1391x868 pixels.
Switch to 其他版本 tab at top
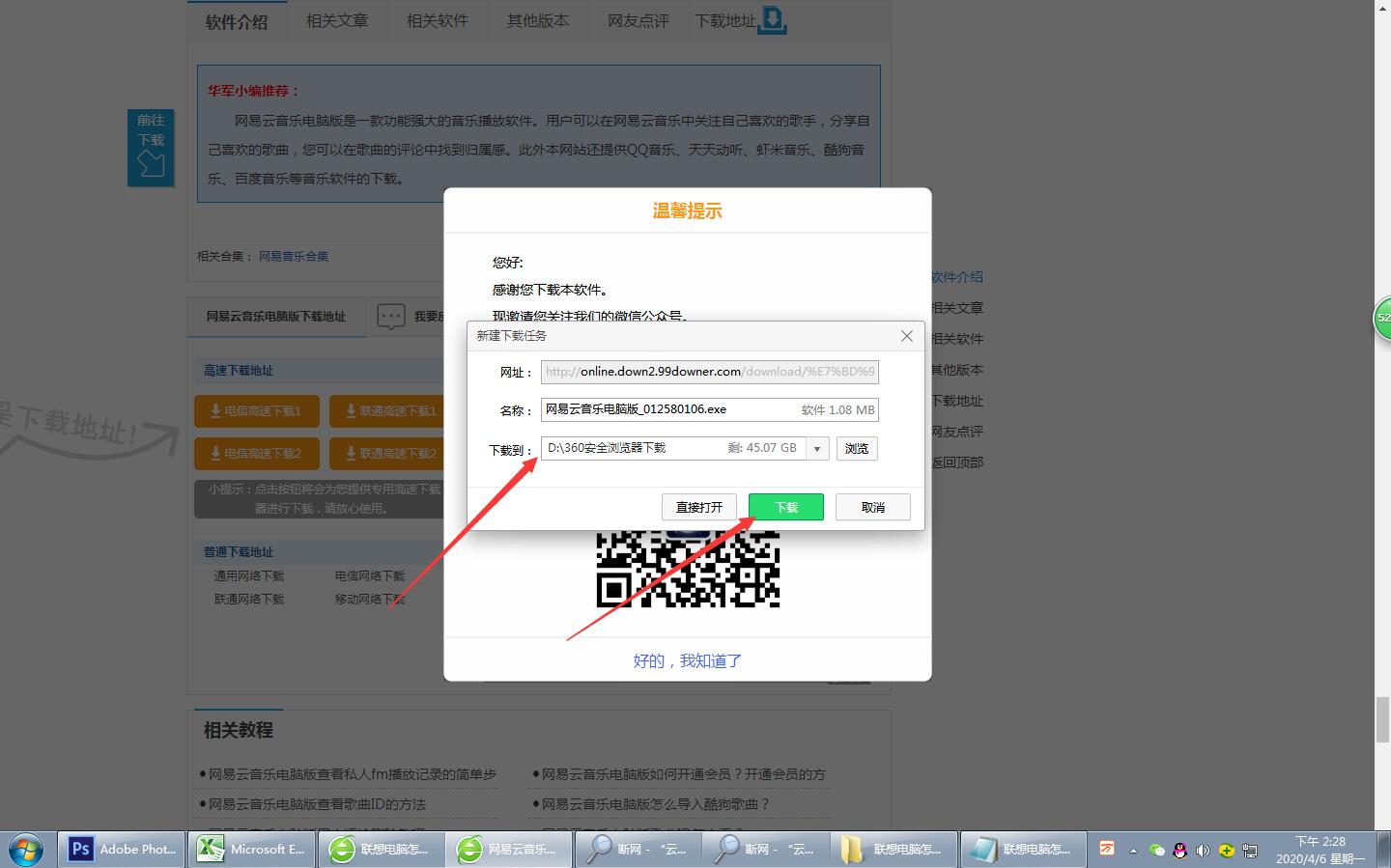[538, 20]
